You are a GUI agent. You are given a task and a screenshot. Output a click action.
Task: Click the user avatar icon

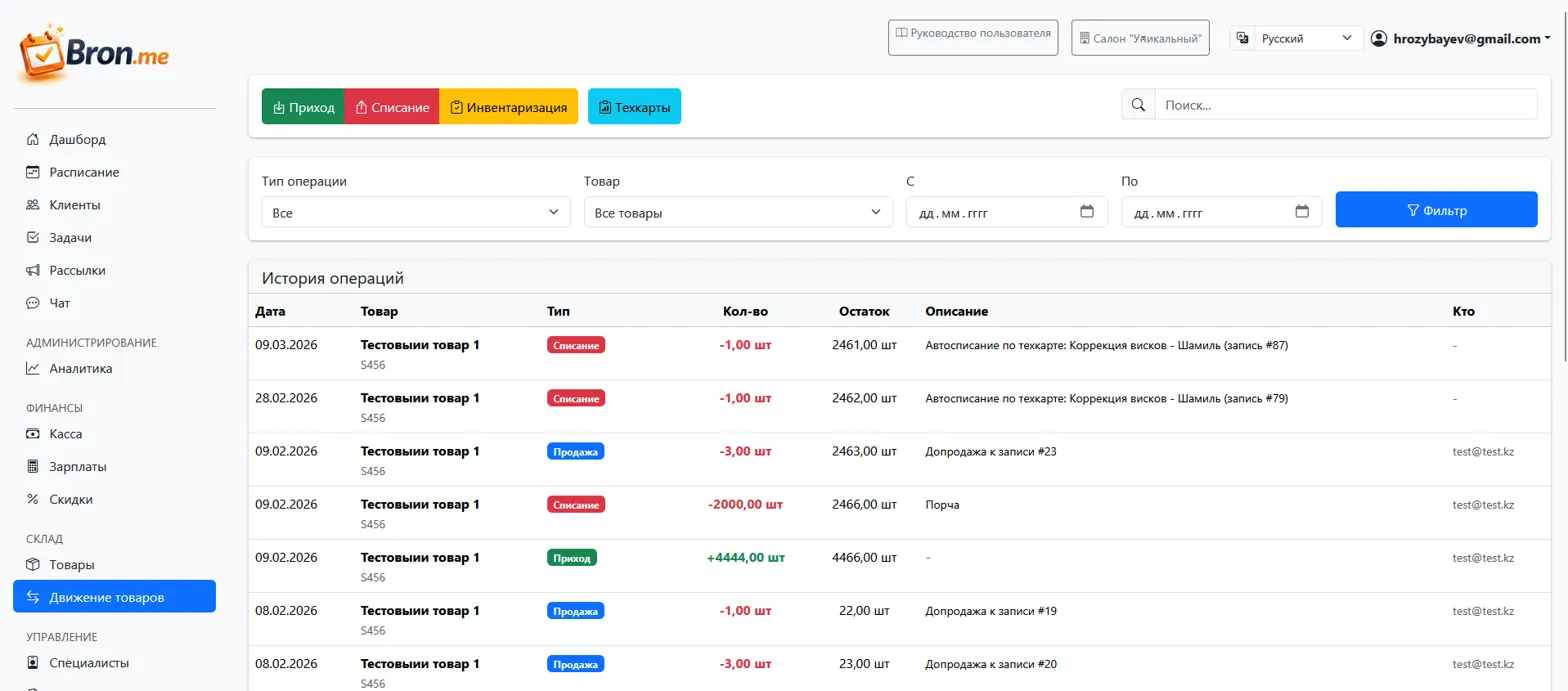[1379, 39]
